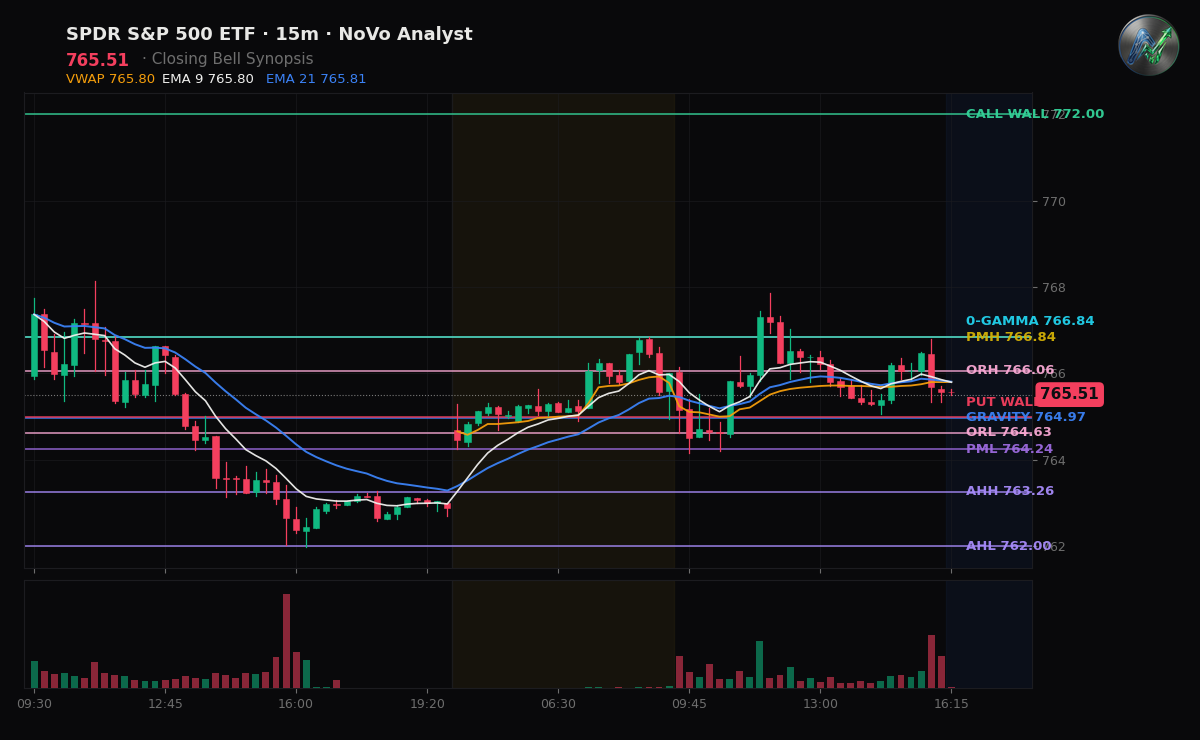1200x740 pixels.
Task: Select the ORH 766.06 level label
Action: 1010,370
